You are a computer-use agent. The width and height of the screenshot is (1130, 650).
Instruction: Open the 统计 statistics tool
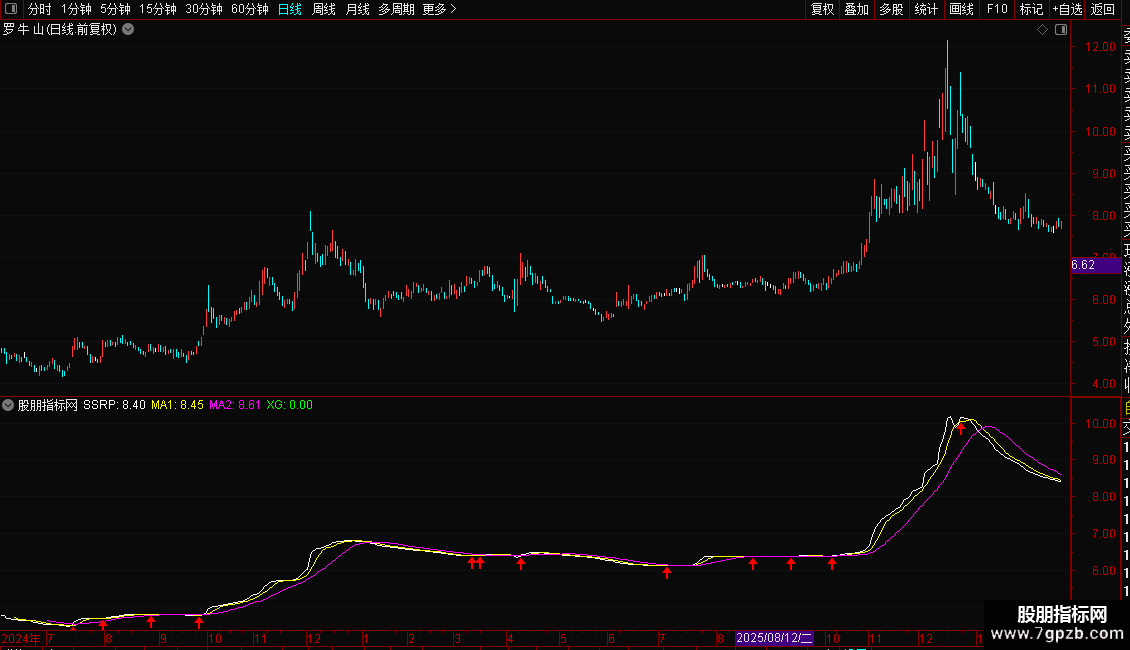coord(926,9)
